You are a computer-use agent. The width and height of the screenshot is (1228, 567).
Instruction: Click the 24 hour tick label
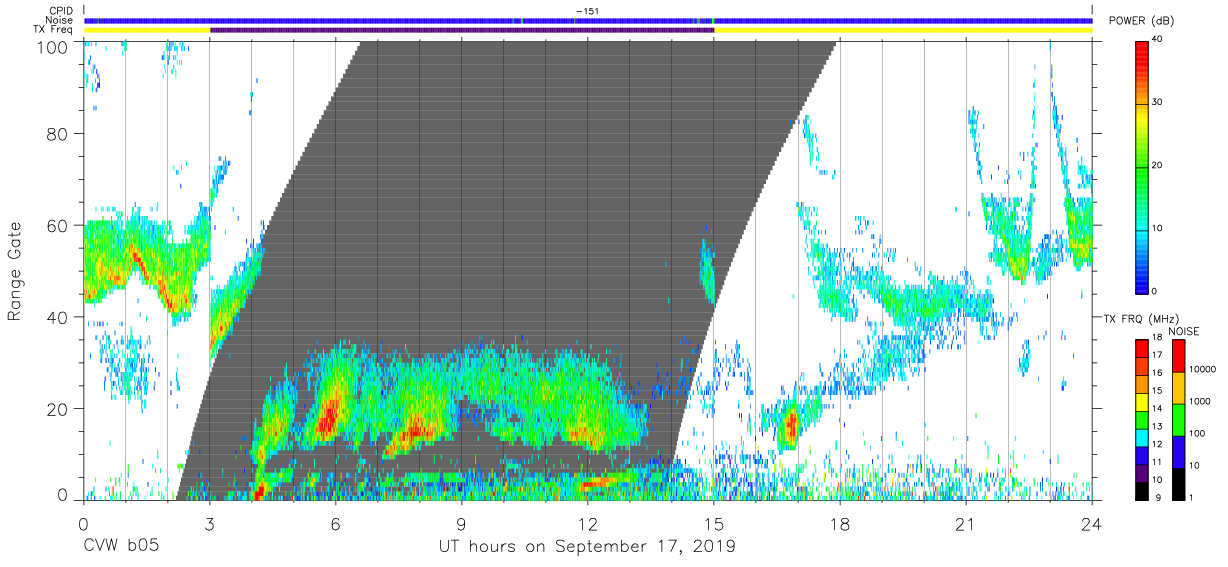click(x=1092, y=524)
